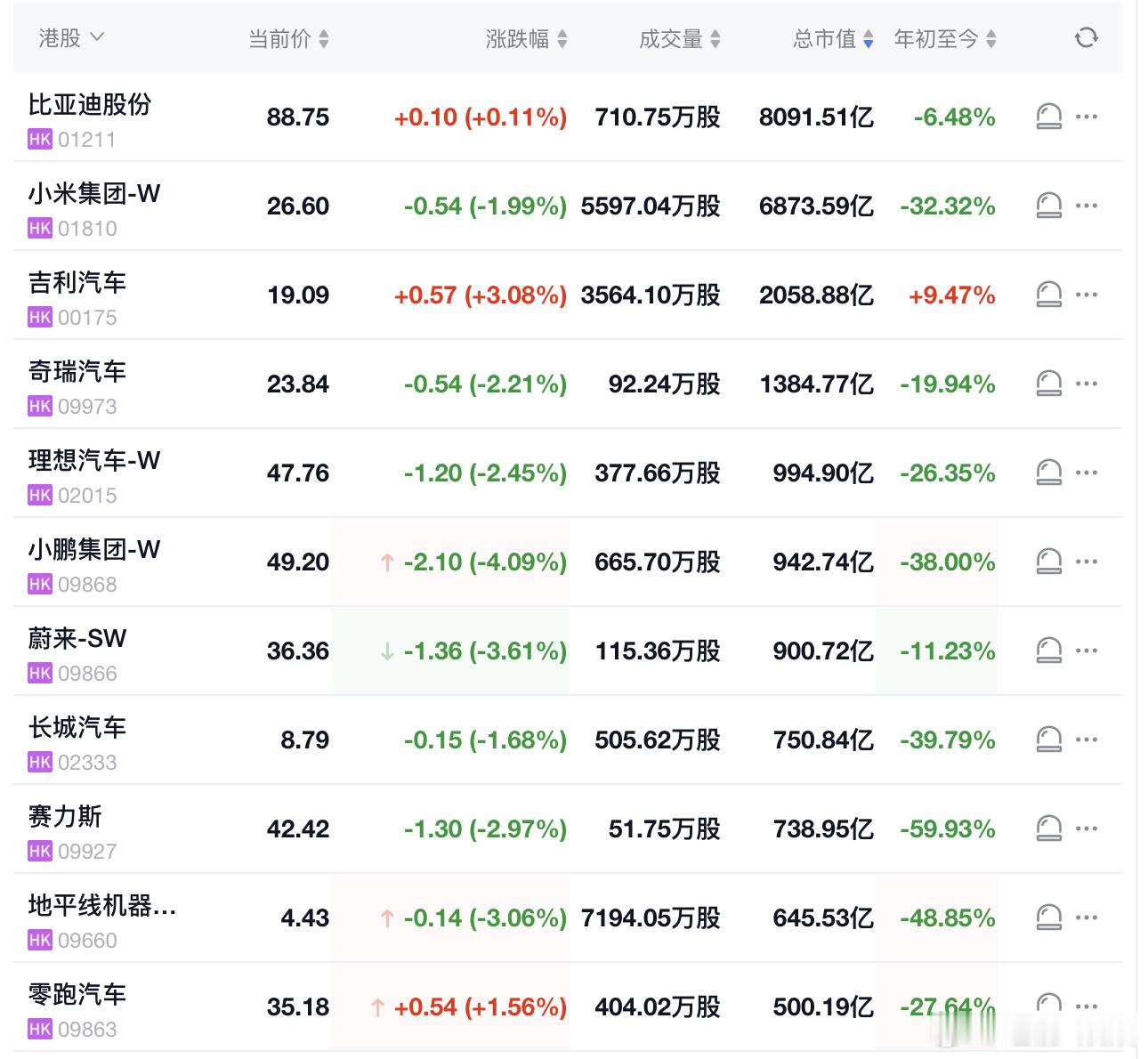The height and width of the screenshot is (1059, 1148).
Task: Open more options for 地平线机器
Action: tap(1087, 918)
